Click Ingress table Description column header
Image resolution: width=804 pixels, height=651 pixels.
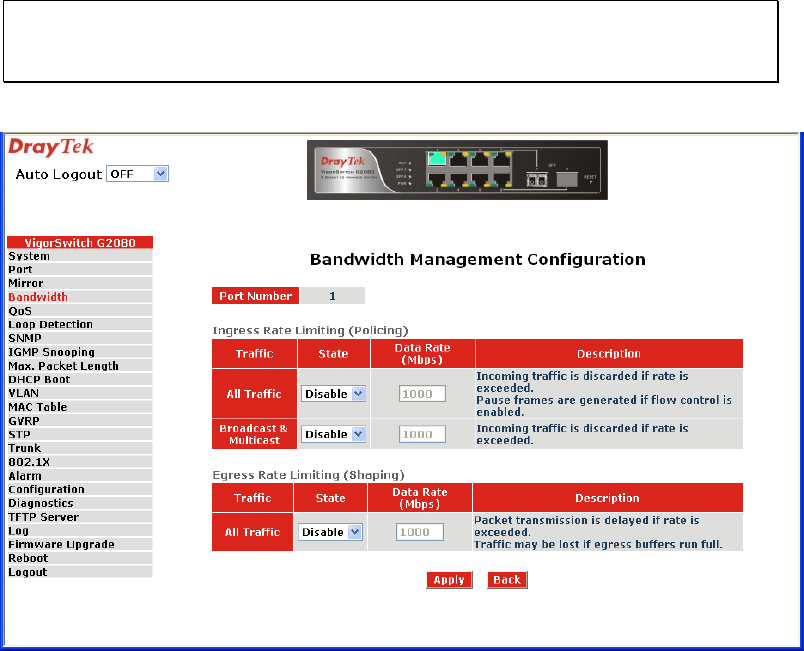click(x=609, y=354)
